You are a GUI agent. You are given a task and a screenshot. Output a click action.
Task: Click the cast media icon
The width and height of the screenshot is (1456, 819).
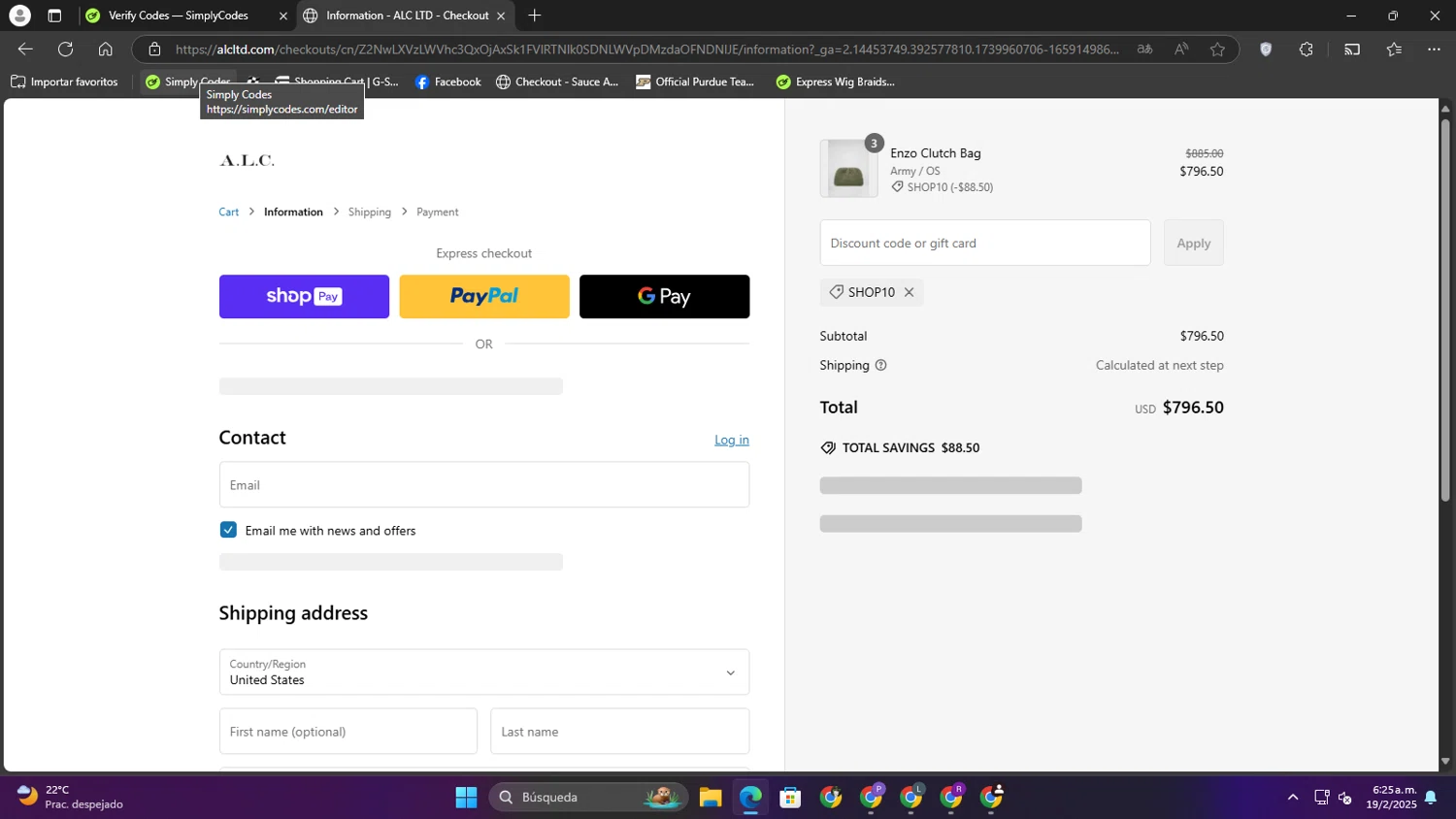[1352, 49]
